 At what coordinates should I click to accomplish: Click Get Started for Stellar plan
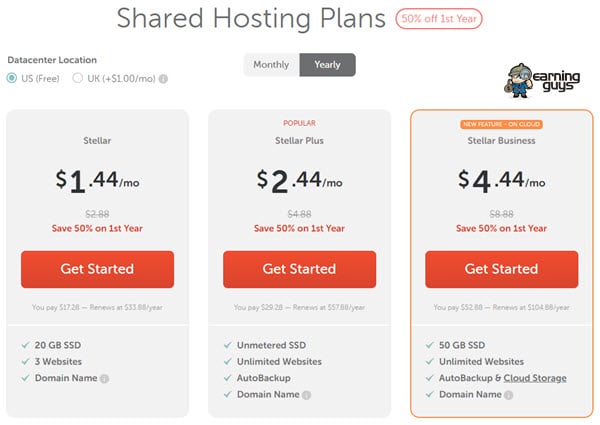pos(98,269)
